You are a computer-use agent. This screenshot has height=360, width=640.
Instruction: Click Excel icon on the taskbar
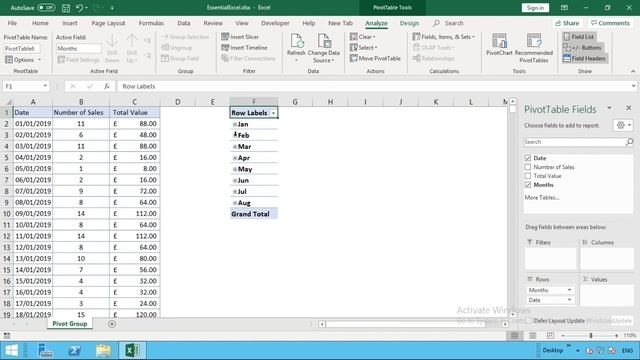pyautogui.click(x=132, y=350)
